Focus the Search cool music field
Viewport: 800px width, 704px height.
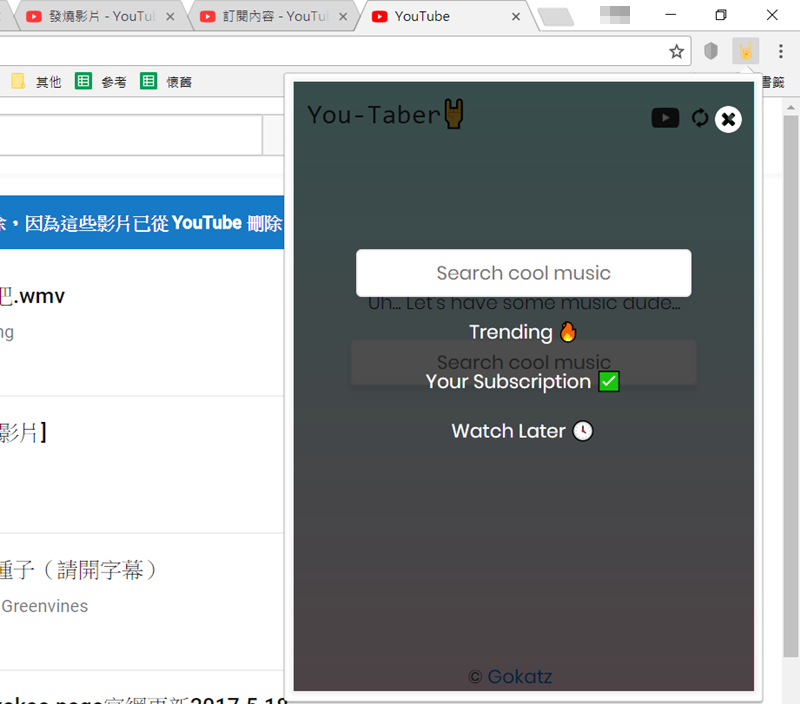click(523, 273)
